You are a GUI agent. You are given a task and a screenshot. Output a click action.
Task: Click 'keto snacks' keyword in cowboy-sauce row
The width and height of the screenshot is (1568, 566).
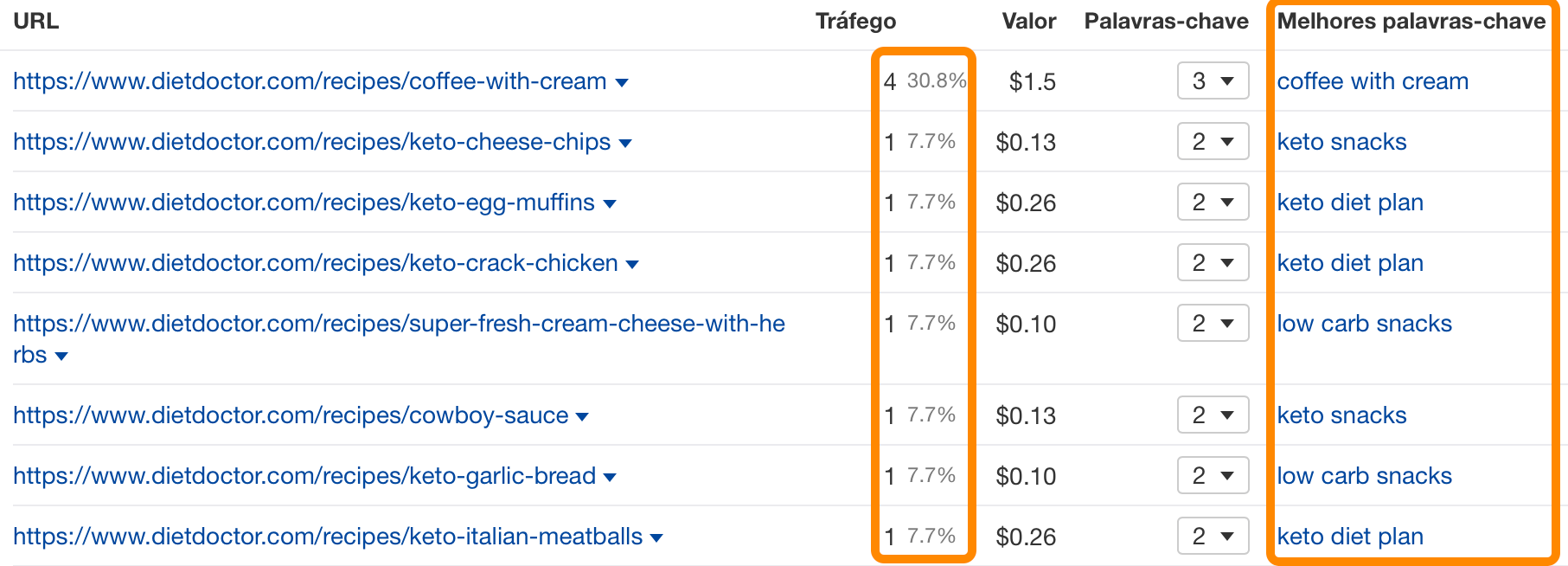tap(1341, 415)
